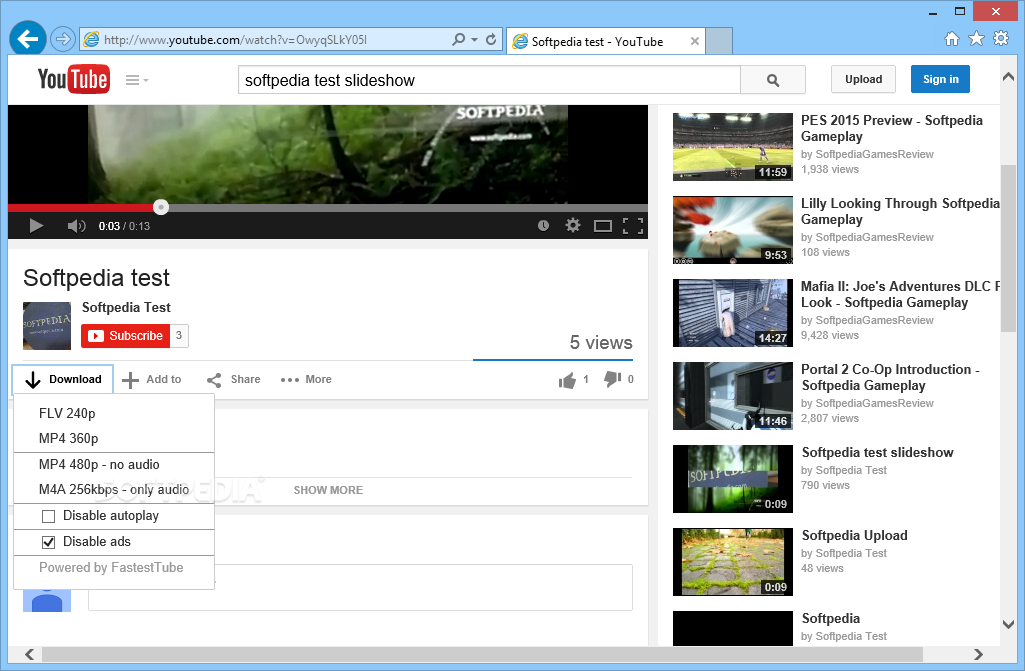Select M4A 256kbps - only audio option
Image resolution: width=1025 pixels, height=671 pixels.
[x=114, y=489]
